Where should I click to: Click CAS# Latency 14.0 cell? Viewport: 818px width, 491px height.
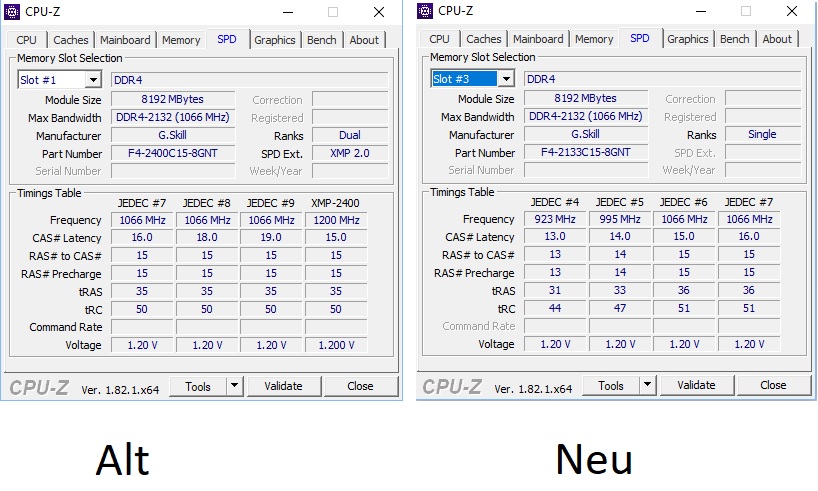[x=620, y=236]
